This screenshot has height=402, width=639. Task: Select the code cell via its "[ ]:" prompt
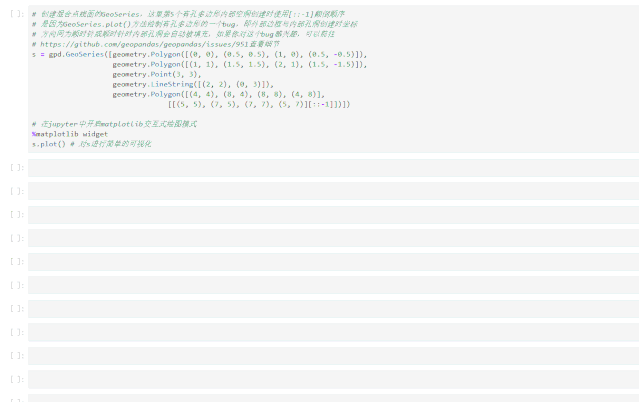coord(17,14)
